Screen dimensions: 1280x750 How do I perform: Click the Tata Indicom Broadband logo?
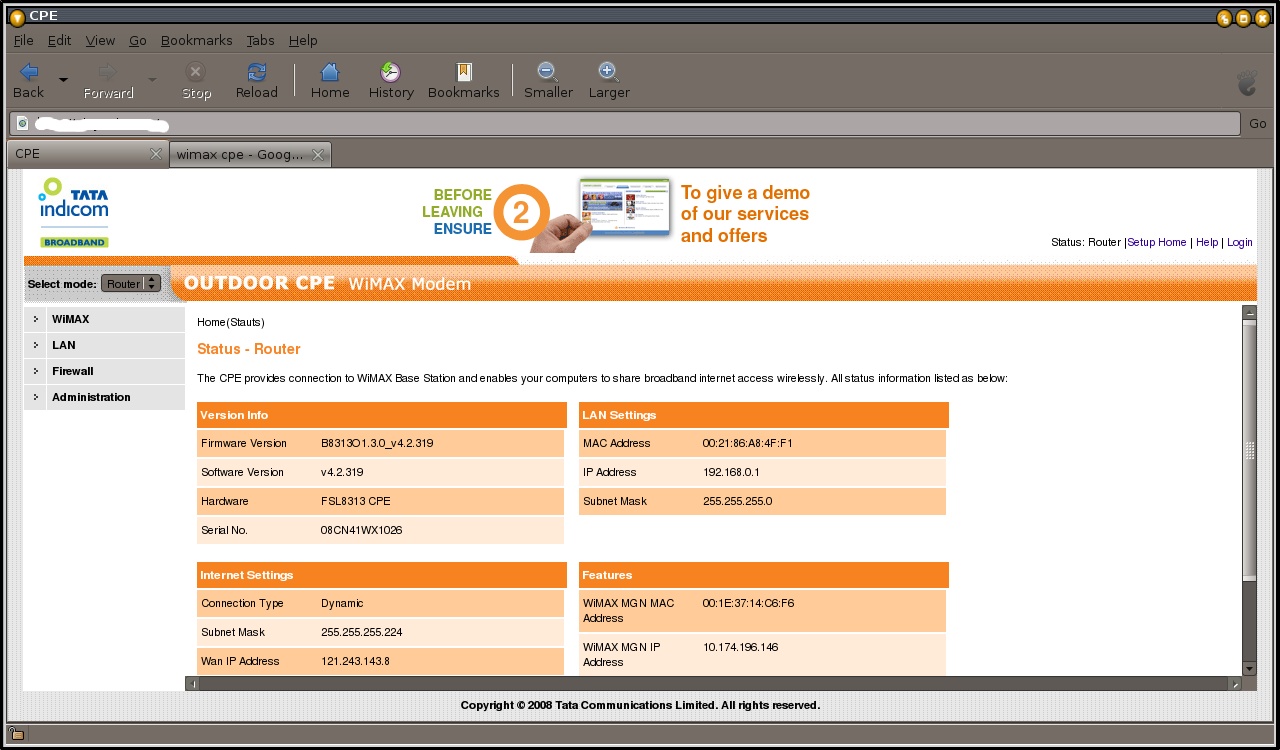pyautogui.click(x=74, y=212)
